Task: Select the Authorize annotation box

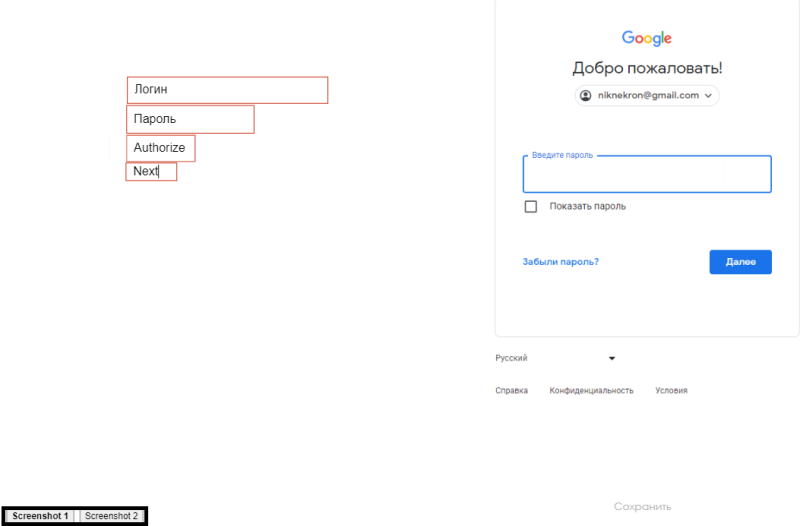Action: pos(160,148)
